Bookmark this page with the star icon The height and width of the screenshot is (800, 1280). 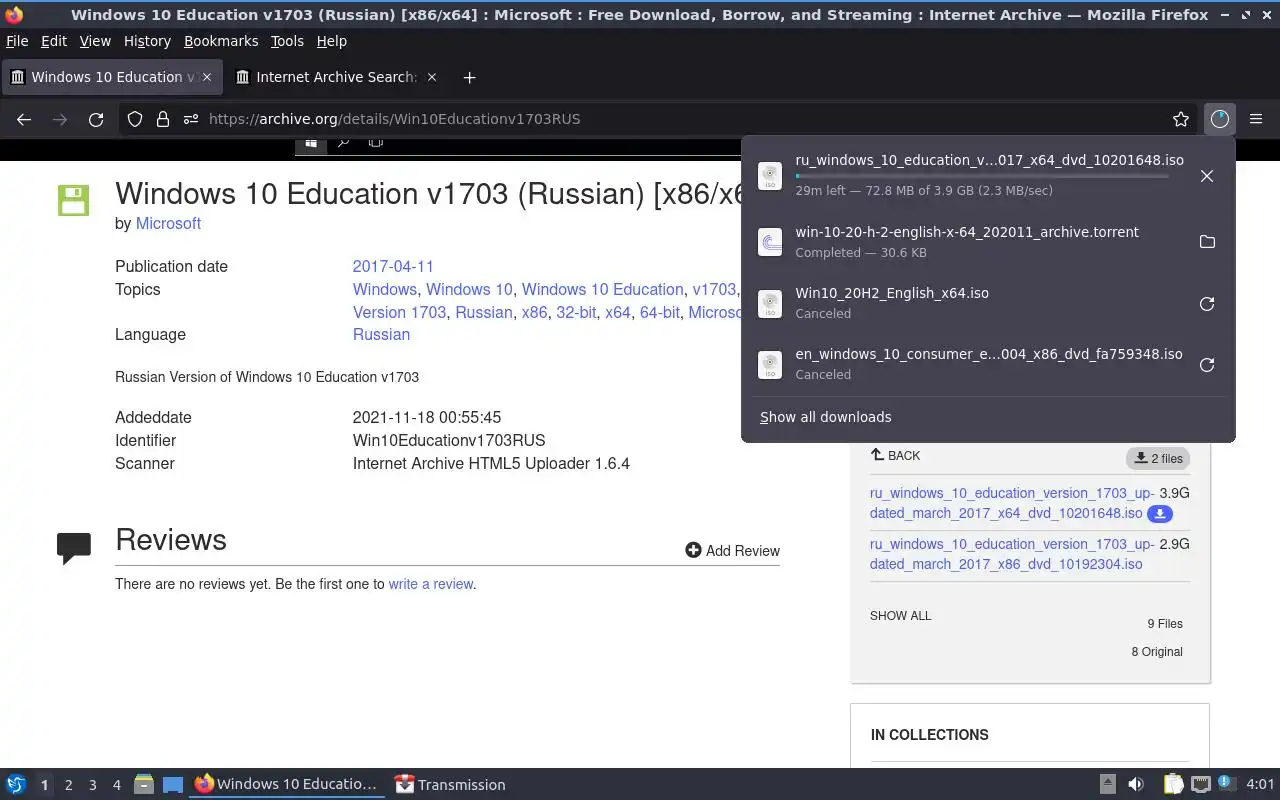click(x=1181, y=119)
